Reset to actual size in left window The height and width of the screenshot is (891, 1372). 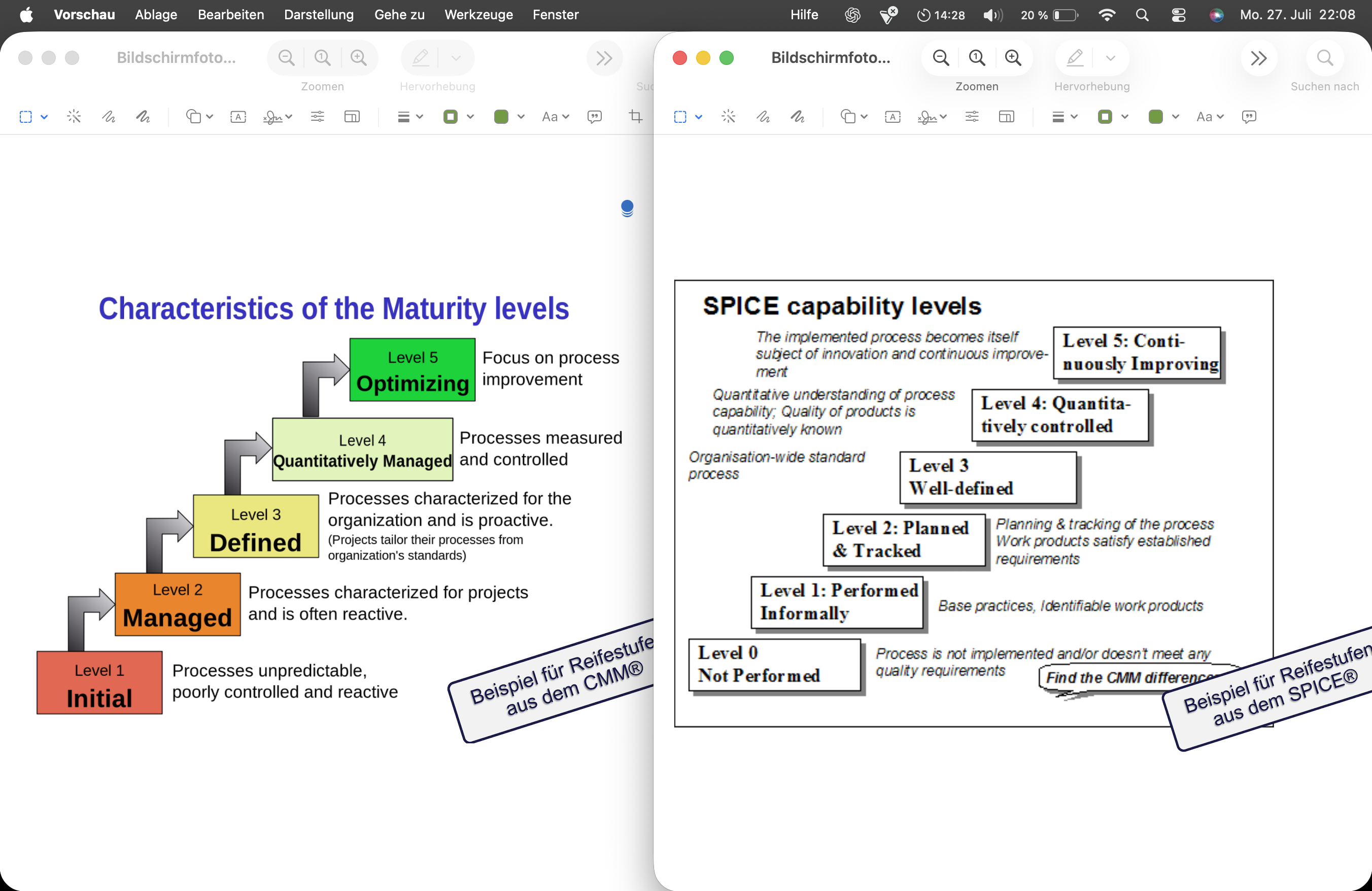322,58
